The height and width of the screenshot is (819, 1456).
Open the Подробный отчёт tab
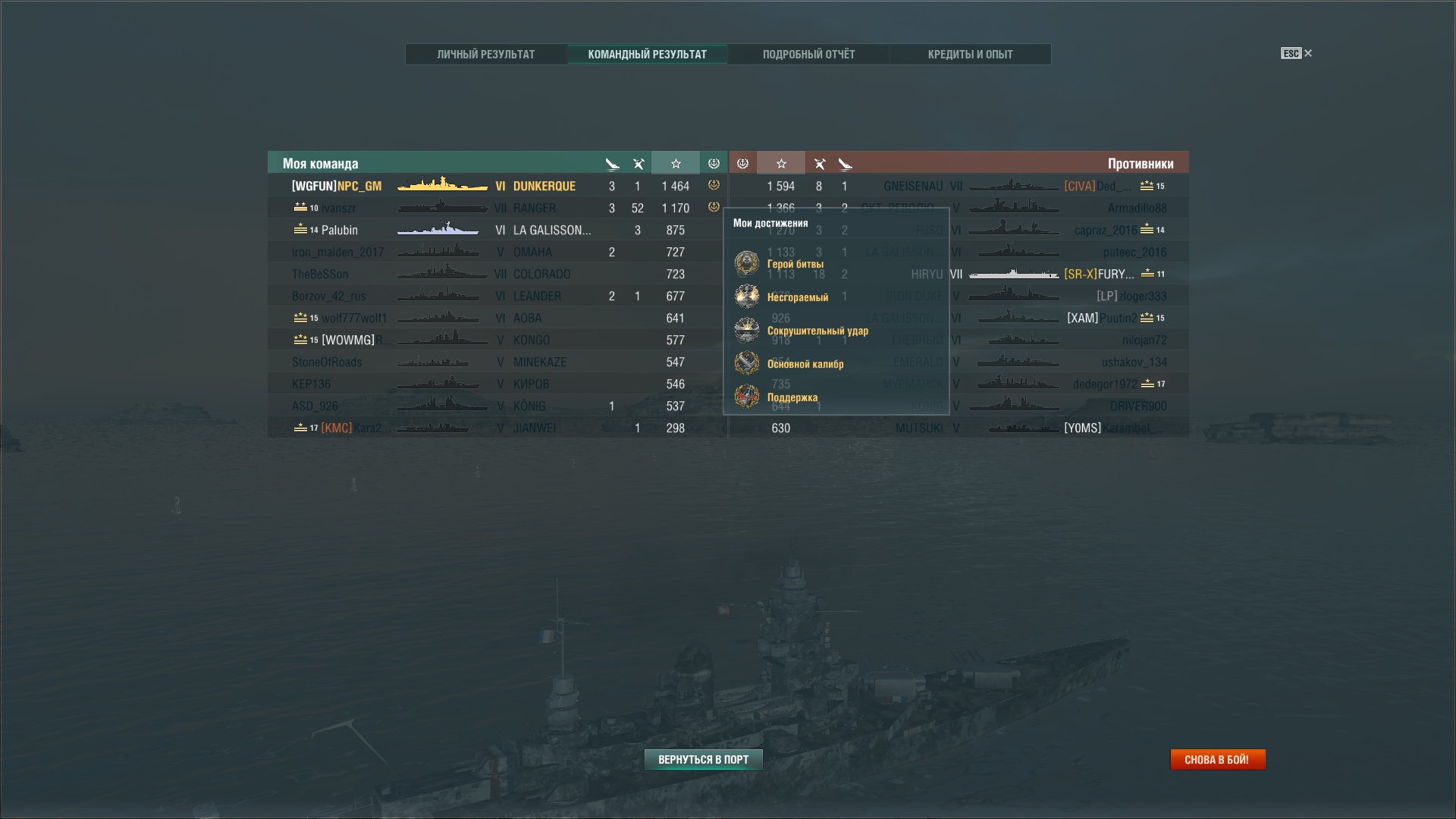[809, 54]
